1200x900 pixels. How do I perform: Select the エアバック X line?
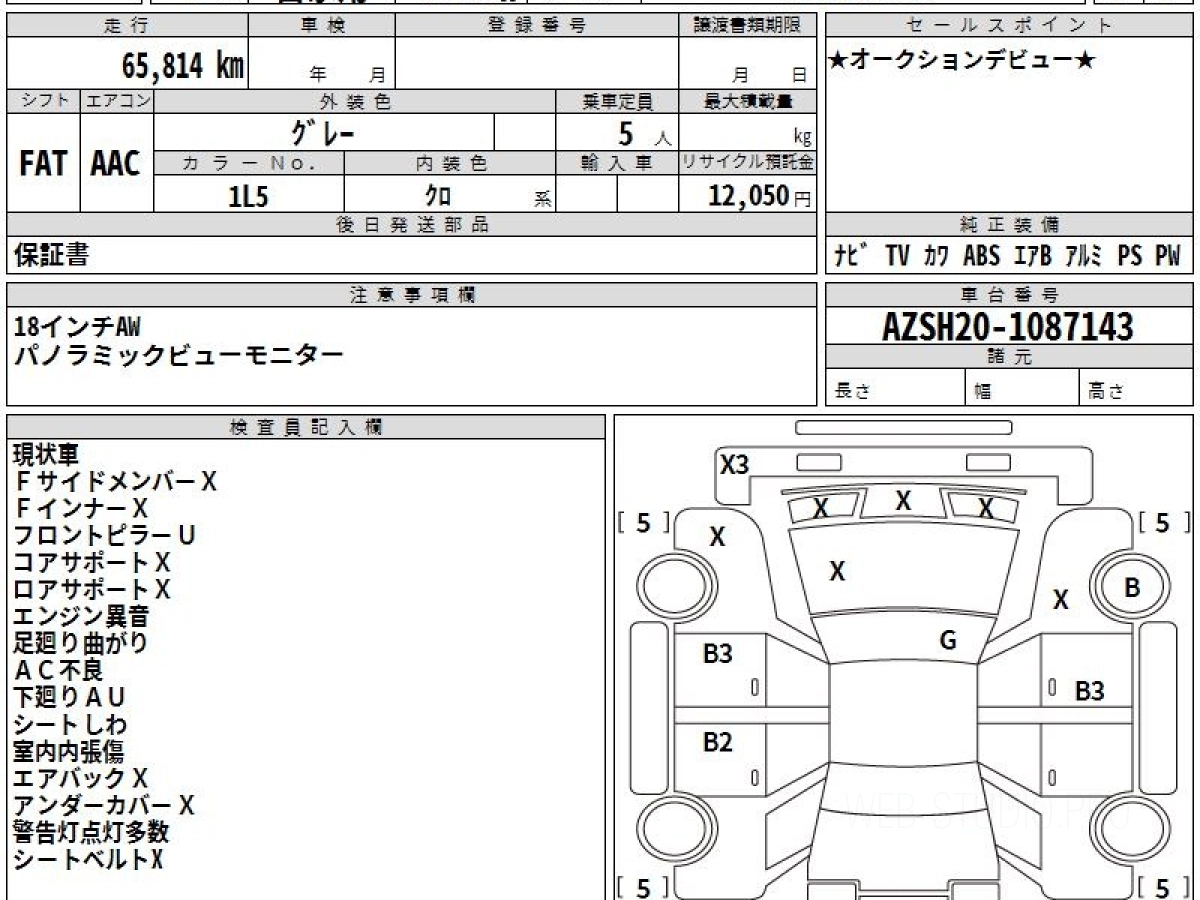[81, 779]
